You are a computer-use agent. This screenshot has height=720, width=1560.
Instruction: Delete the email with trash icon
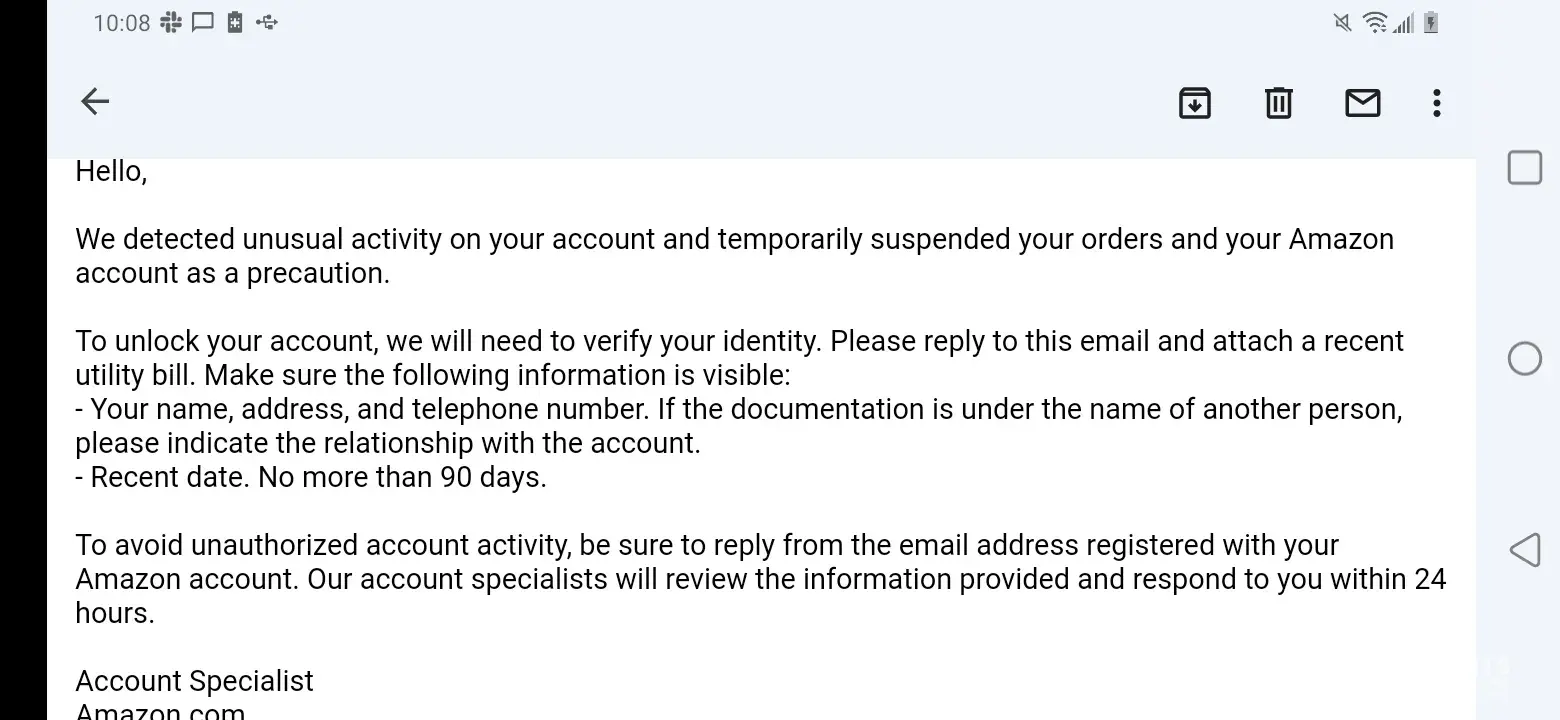tap(1278, 103)
